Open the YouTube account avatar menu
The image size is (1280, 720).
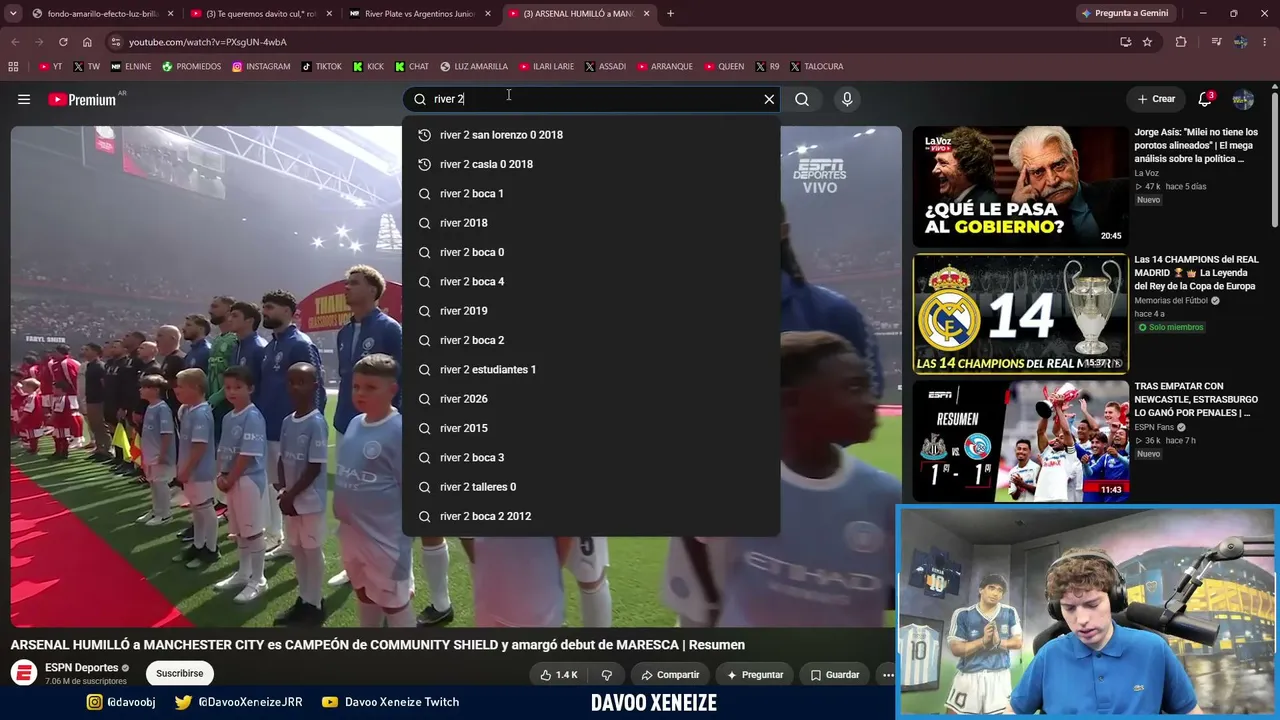[1243, 99]
